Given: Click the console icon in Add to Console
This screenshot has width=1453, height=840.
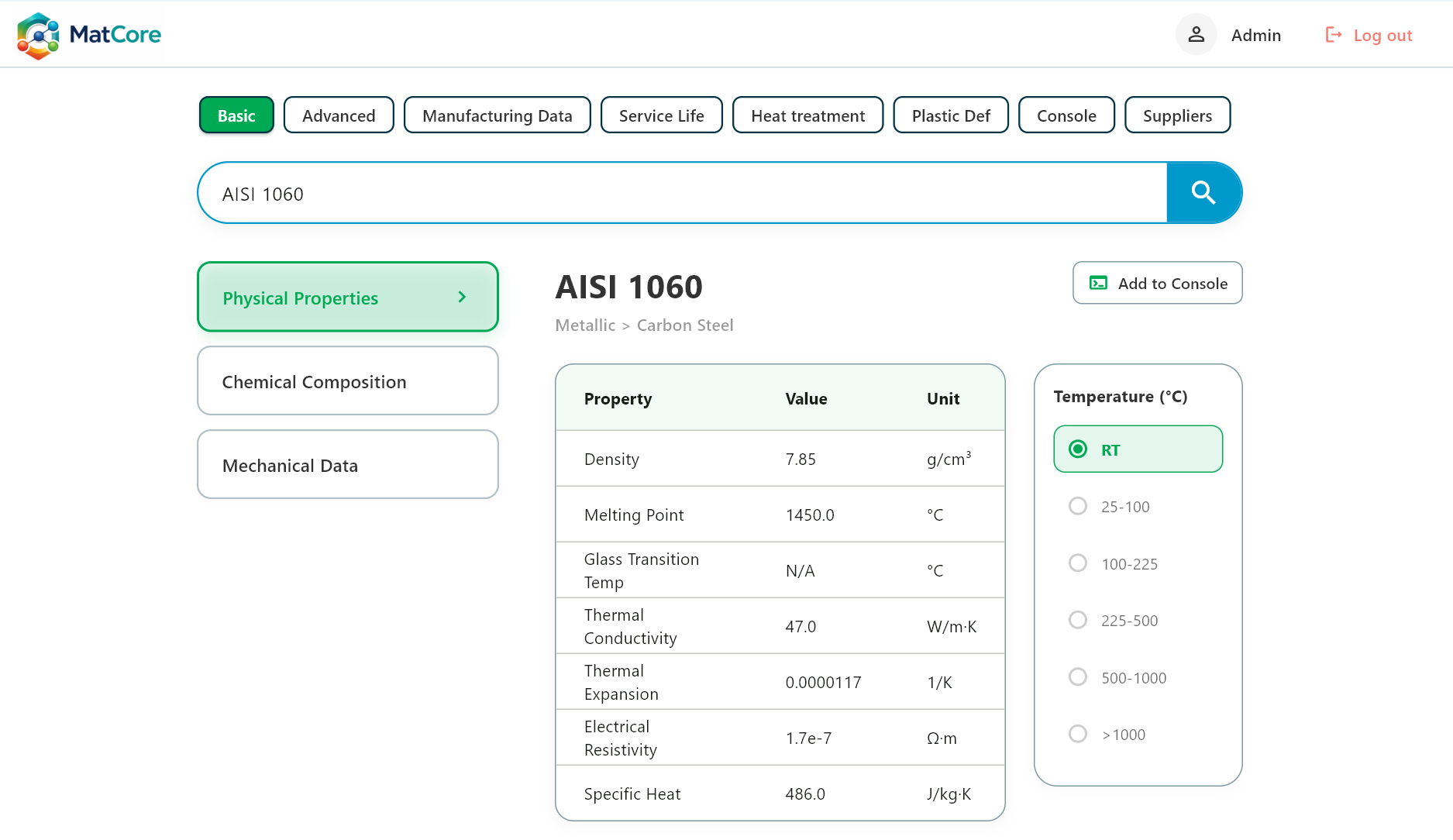Looking at the screenshot, I should (1098, 283).
